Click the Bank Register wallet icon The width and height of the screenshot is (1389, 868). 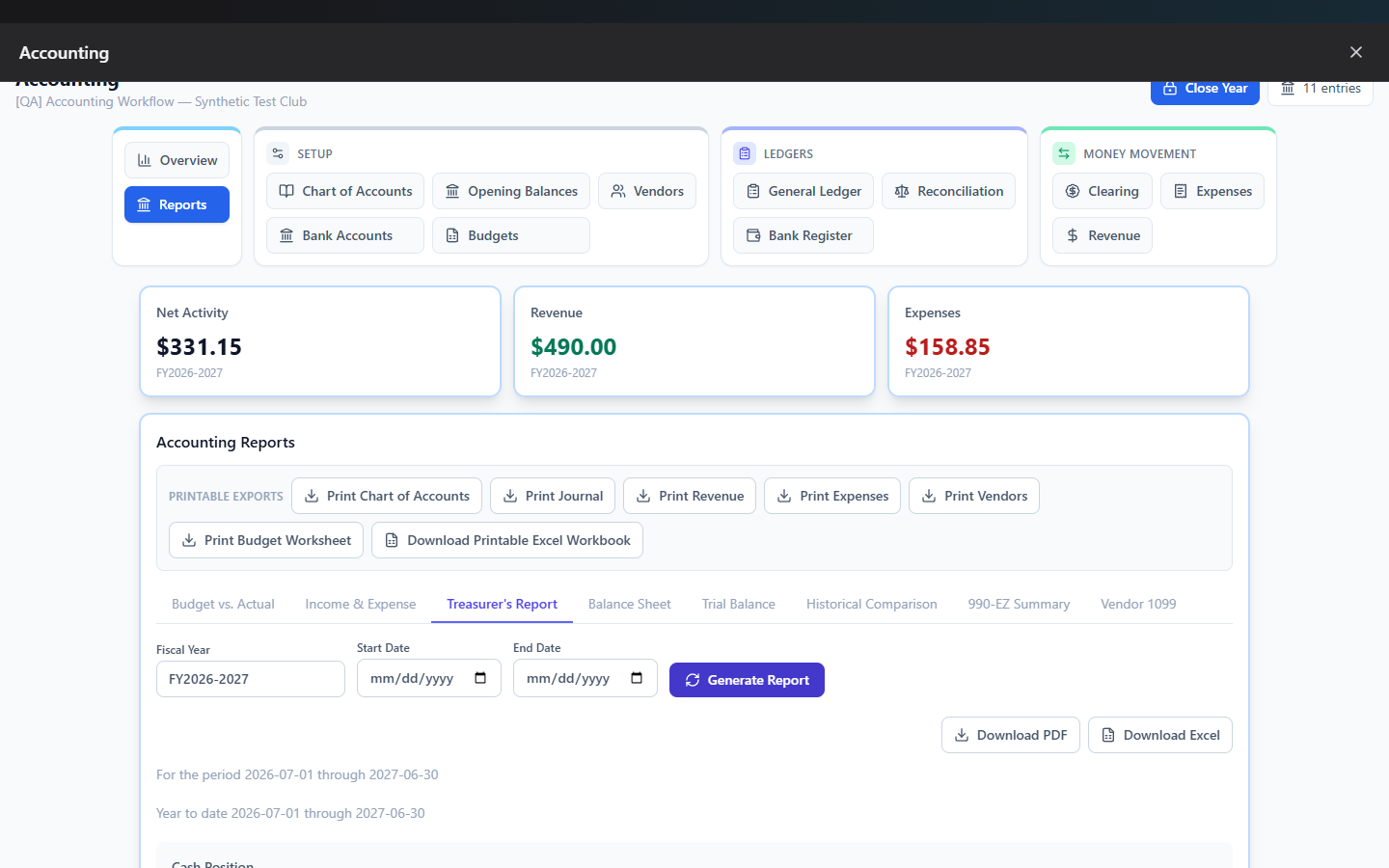click(753, 235)
